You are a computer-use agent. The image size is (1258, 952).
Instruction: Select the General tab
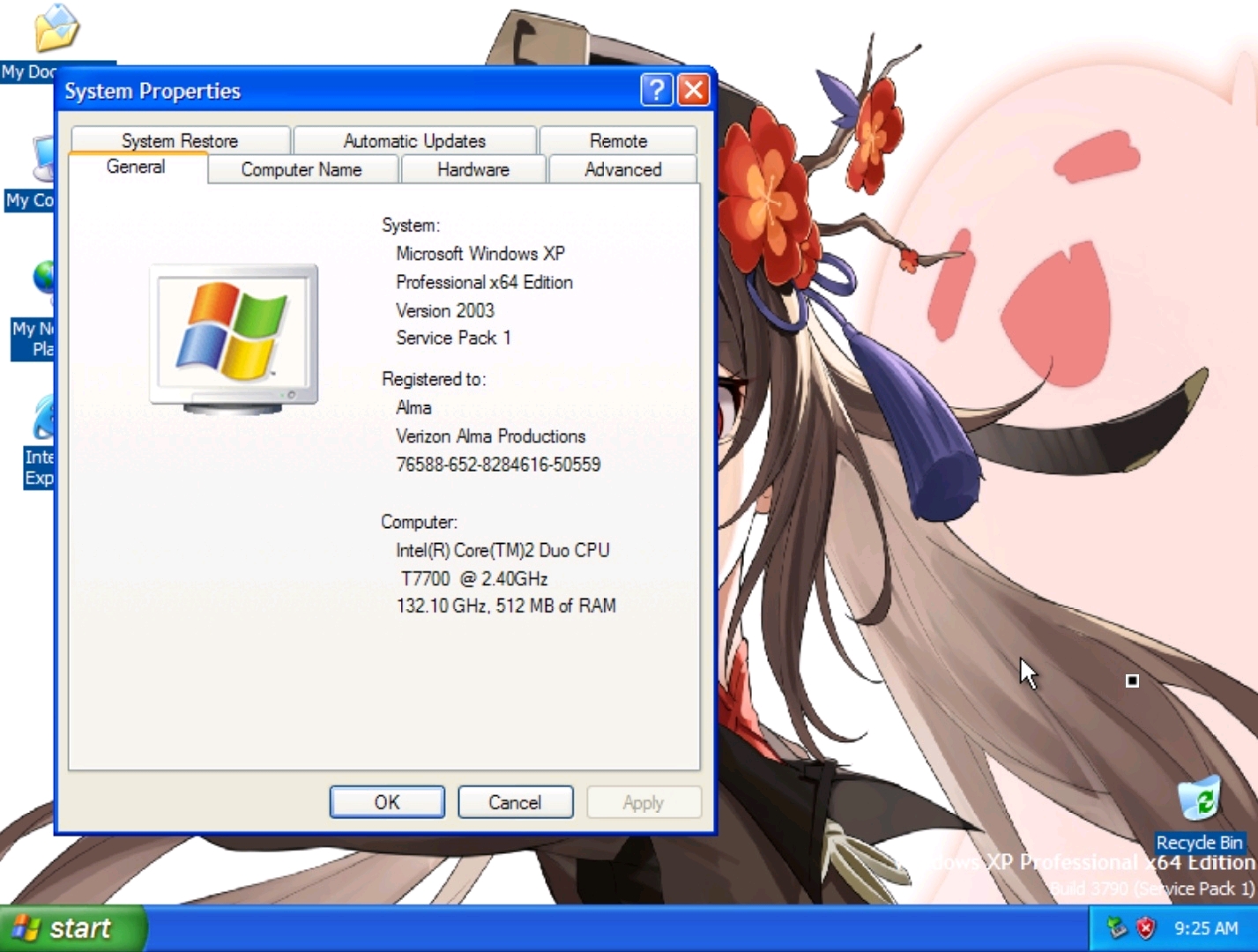[137, 167]
